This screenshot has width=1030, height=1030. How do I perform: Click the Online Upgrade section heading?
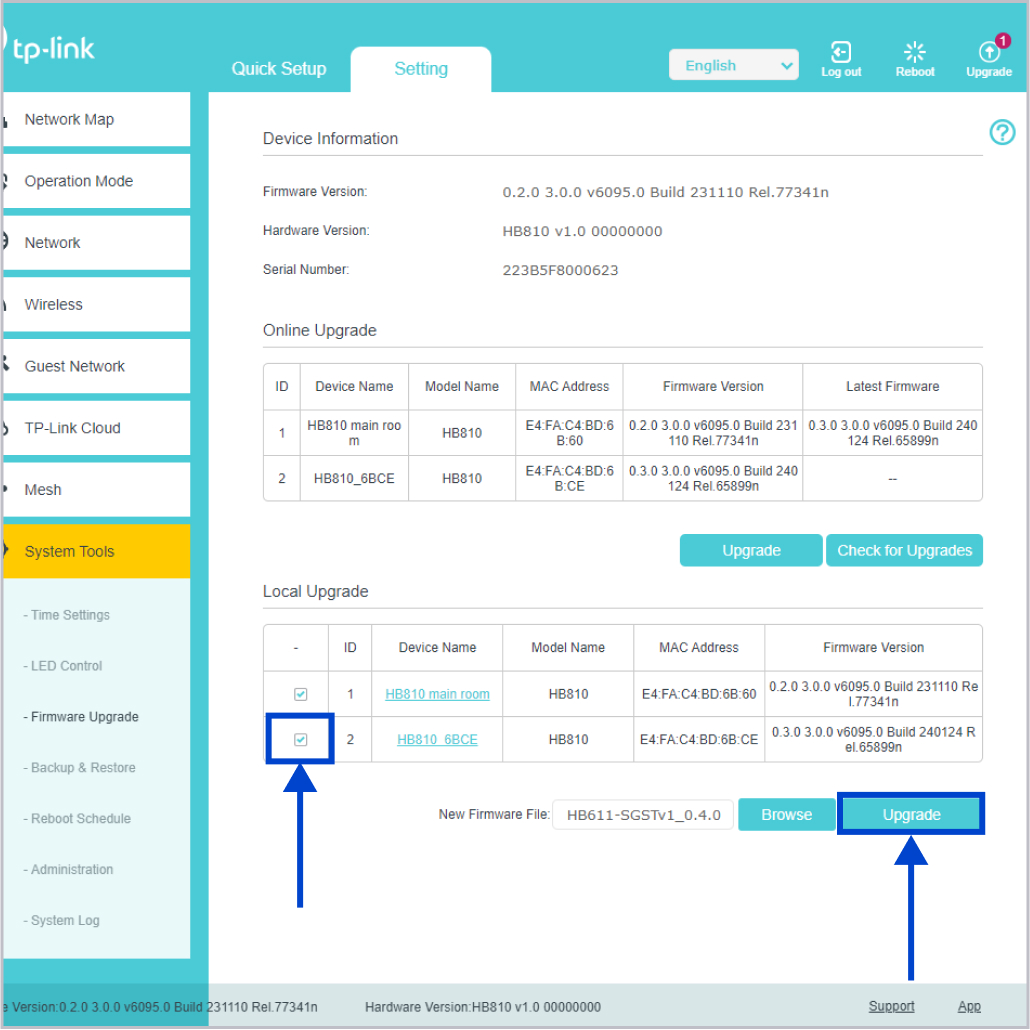point(319,330)
